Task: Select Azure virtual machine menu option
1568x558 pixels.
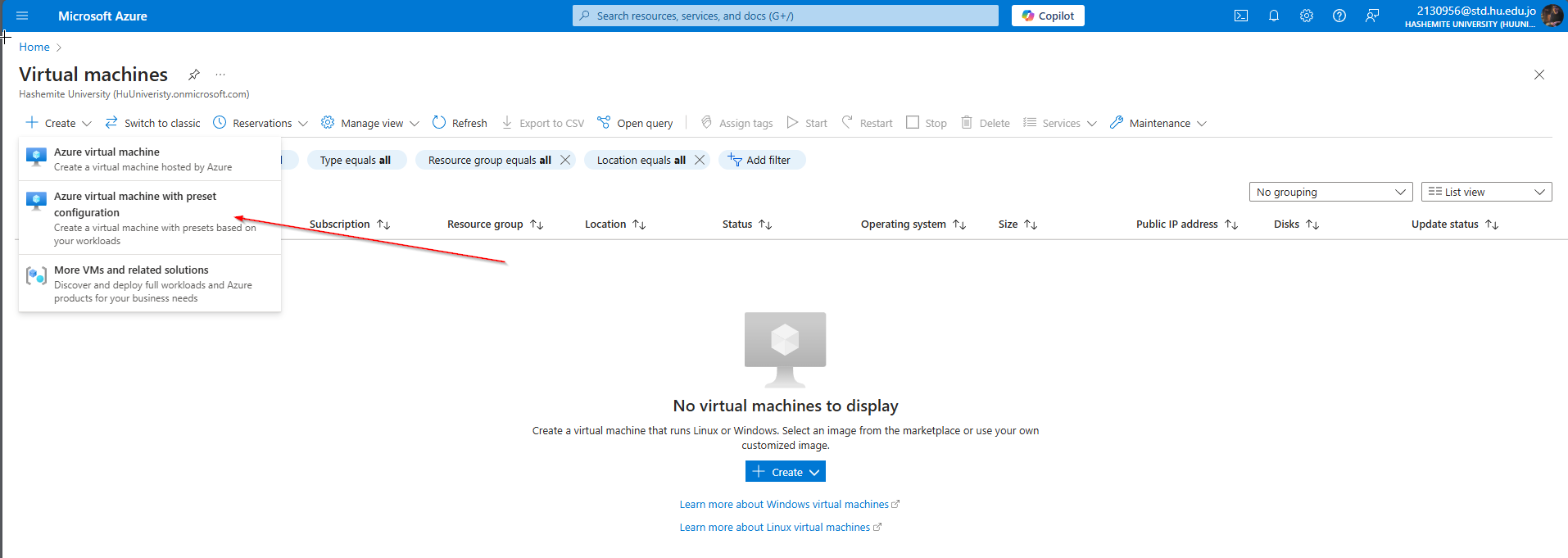Action: (x=106, y=152)
